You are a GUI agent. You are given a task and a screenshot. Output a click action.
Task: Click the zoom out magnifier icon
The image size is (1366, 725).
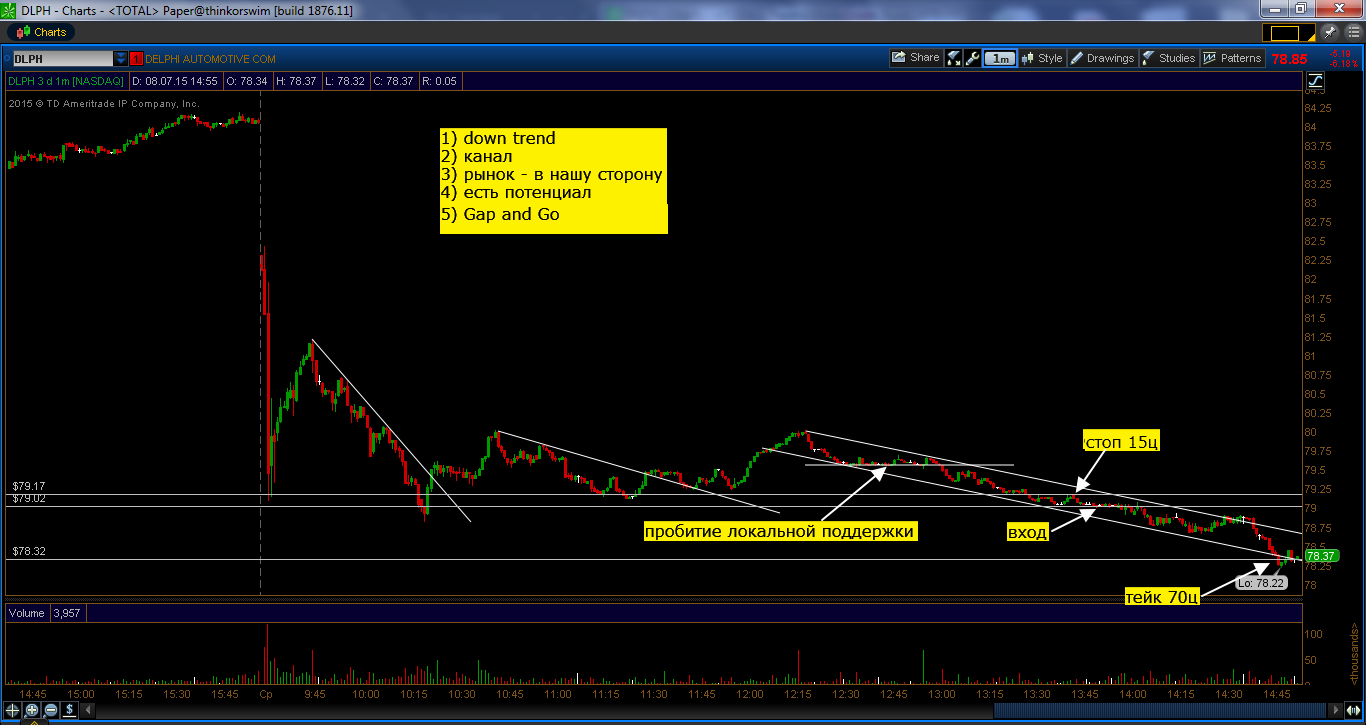pos(50,710)
